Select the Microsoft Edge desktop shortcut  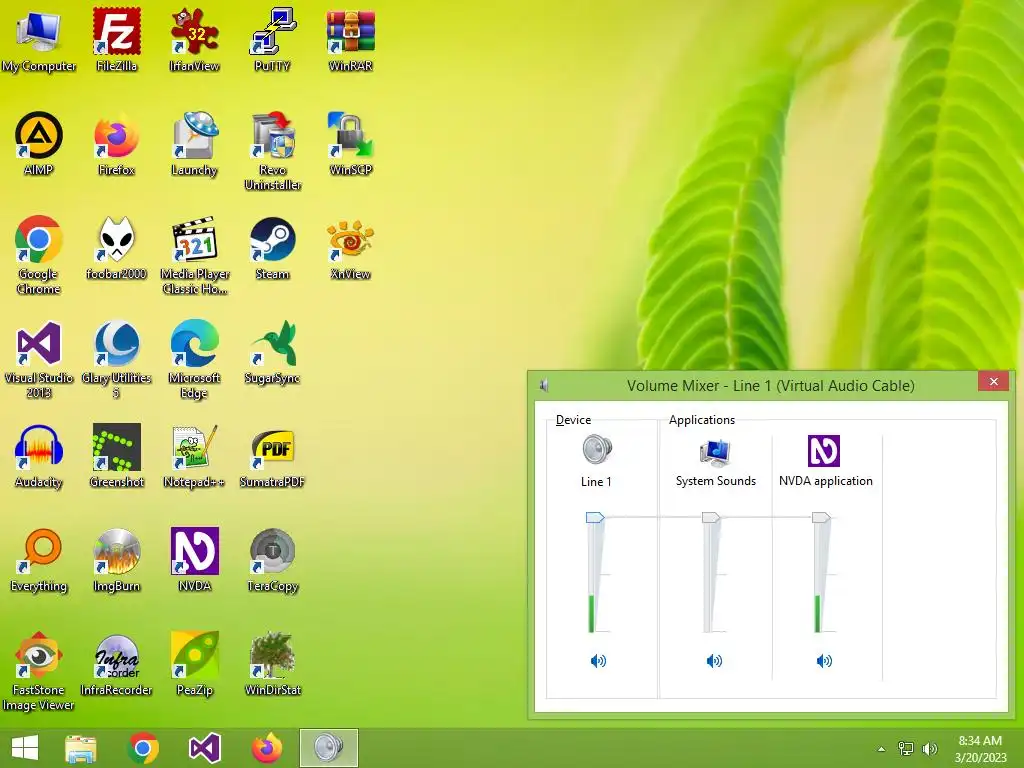(195, 359)
